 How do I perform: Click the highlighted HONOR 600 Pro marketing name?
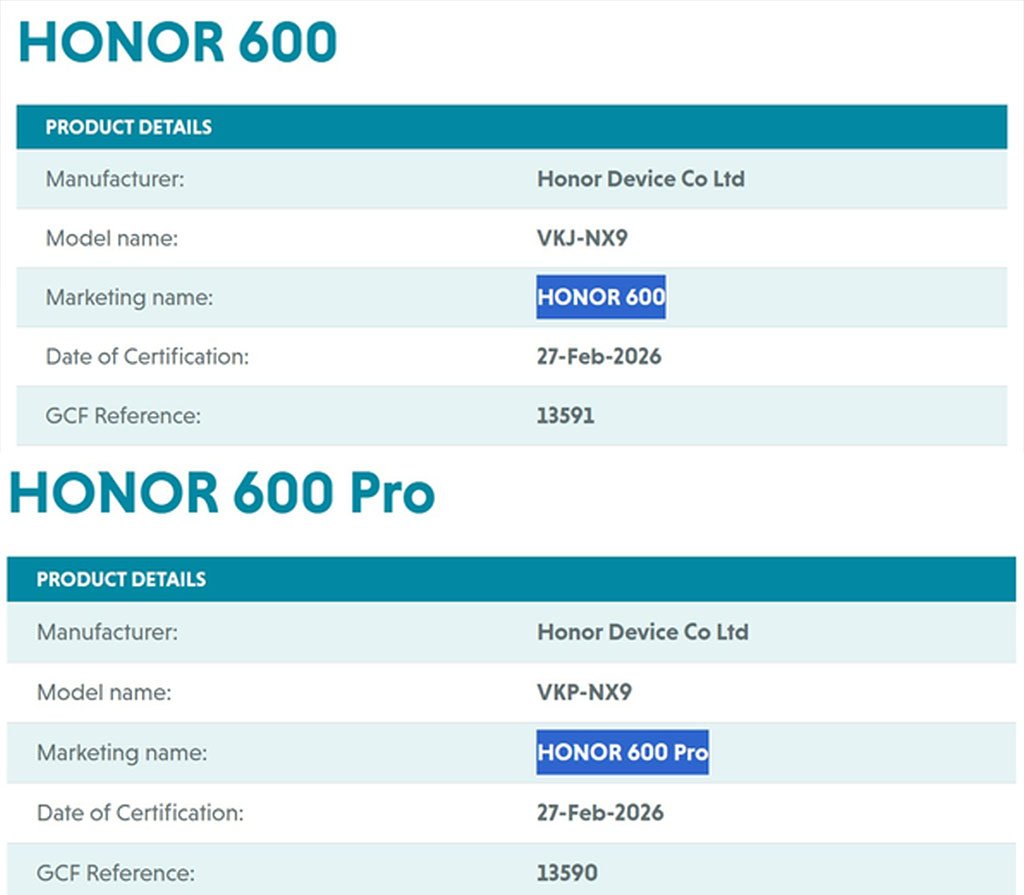[622, 752]
